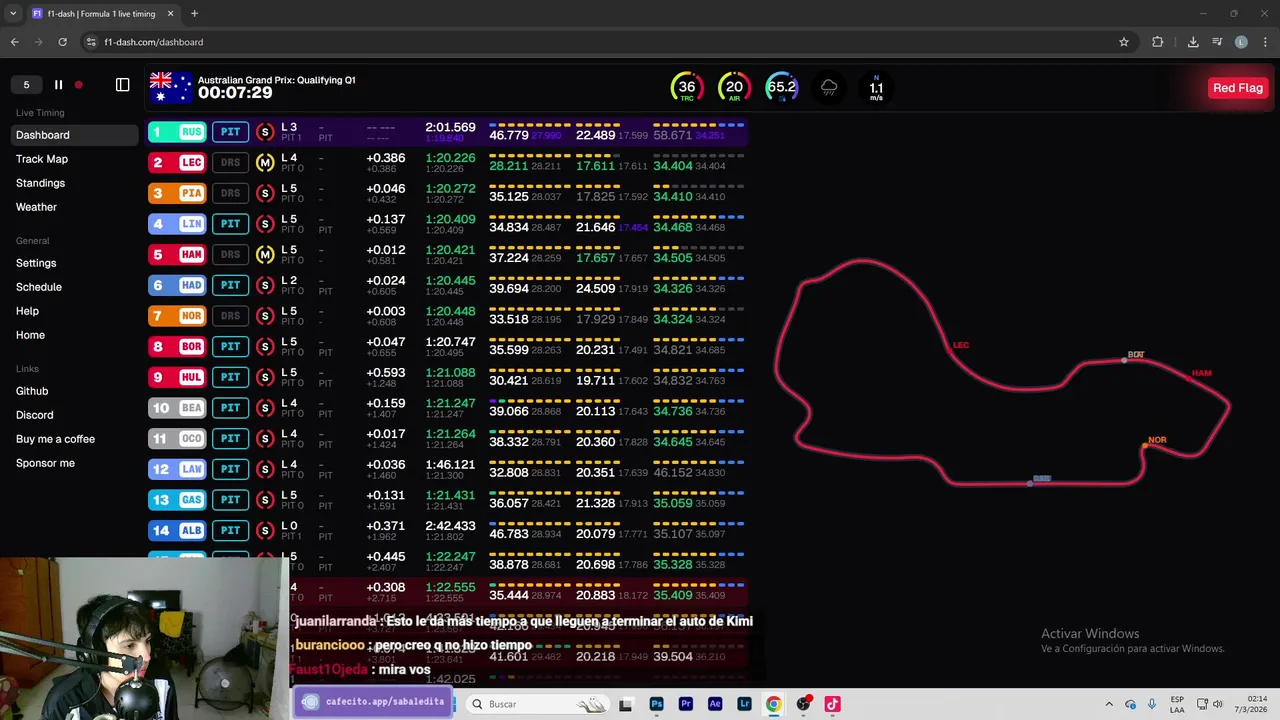
Task: Open the browser extensions puzzle icon
Action: coord(1158,42)
